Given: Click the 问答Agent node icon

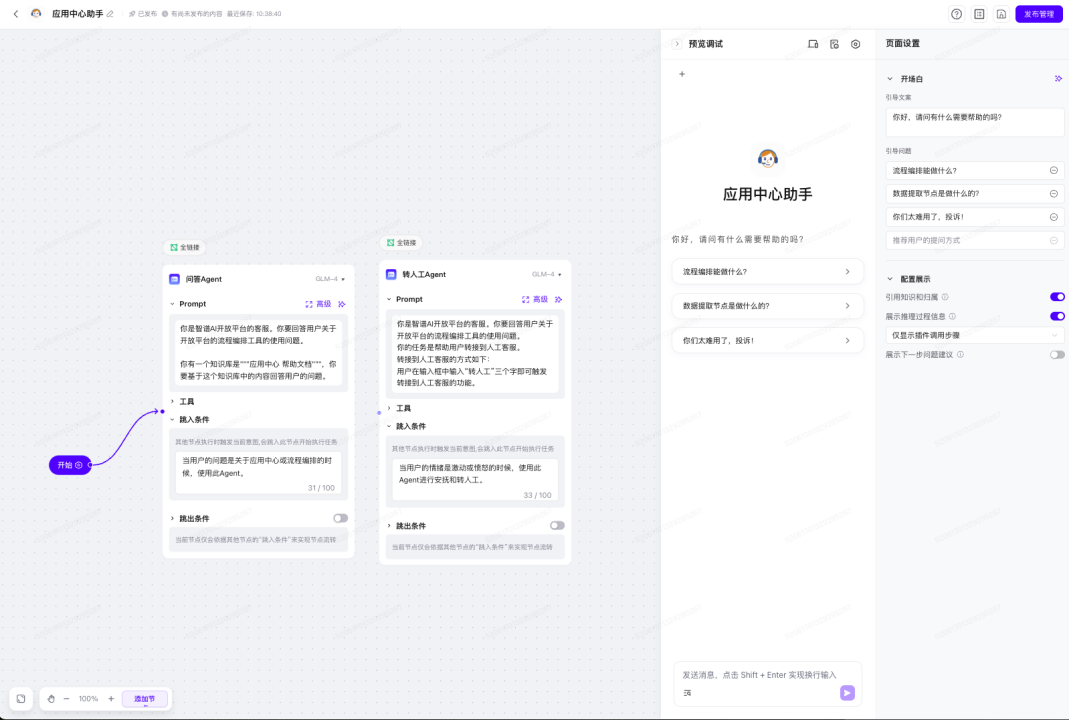Looking at the screenshot, I should click(x=175, y=279).
